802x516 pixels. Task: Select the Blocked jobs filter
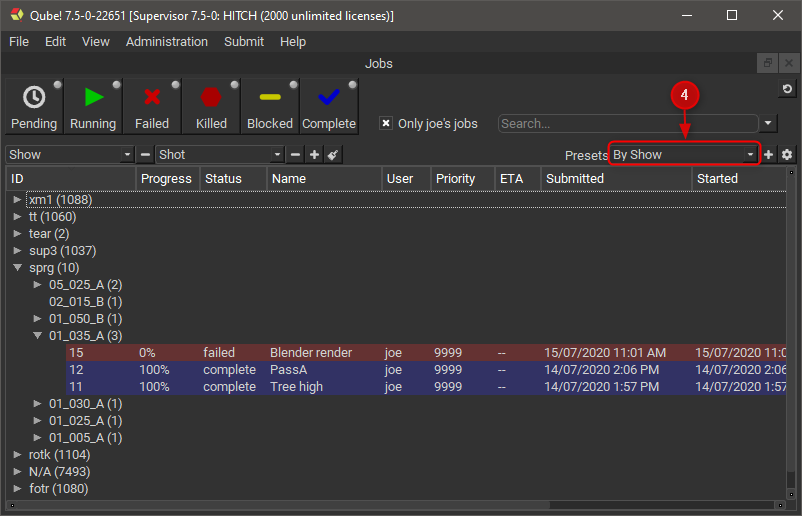tap(270, 106)
